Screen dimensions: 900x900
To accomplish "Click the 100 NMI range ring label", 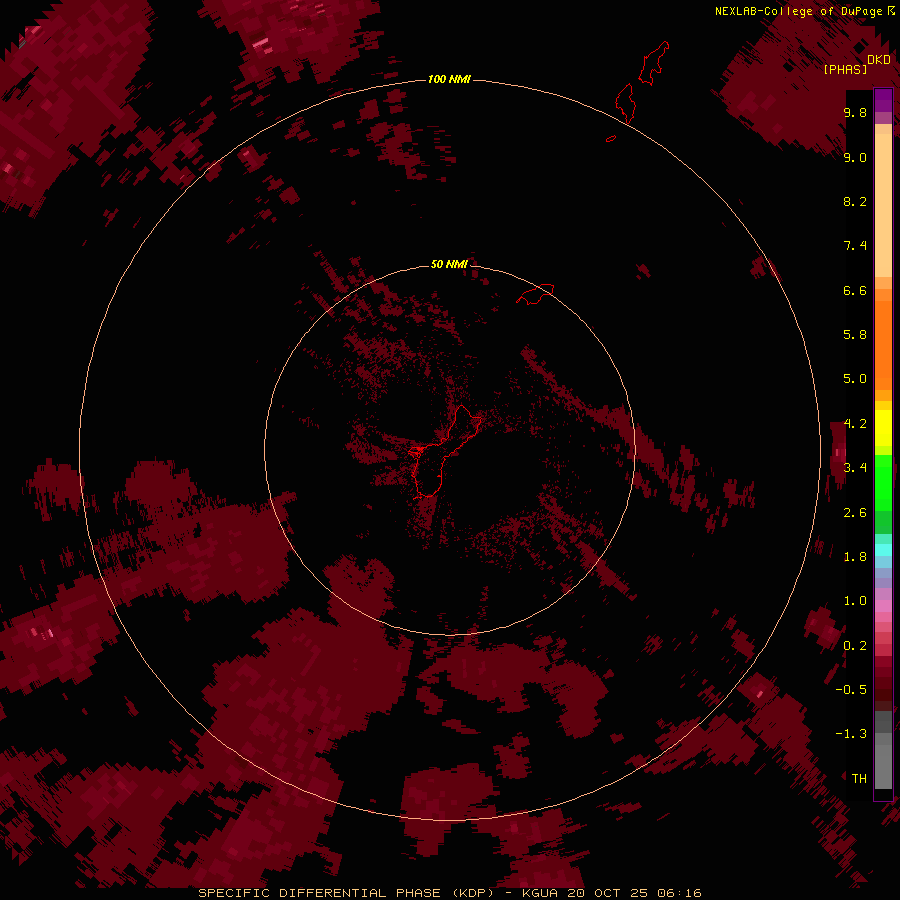I will [449, 79].
